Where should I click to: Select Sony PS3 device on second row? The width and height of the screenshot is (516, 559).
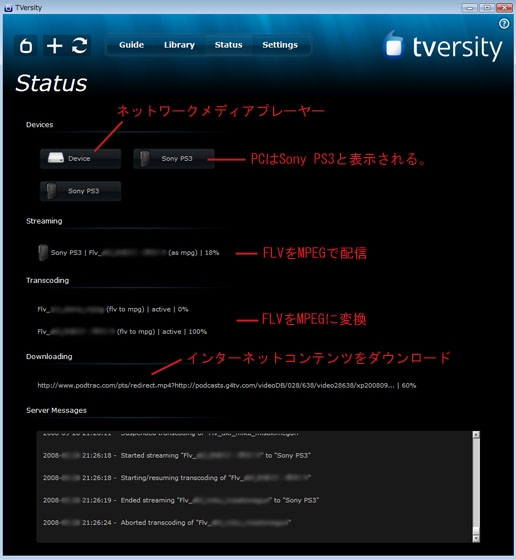[x=81, y=191]
